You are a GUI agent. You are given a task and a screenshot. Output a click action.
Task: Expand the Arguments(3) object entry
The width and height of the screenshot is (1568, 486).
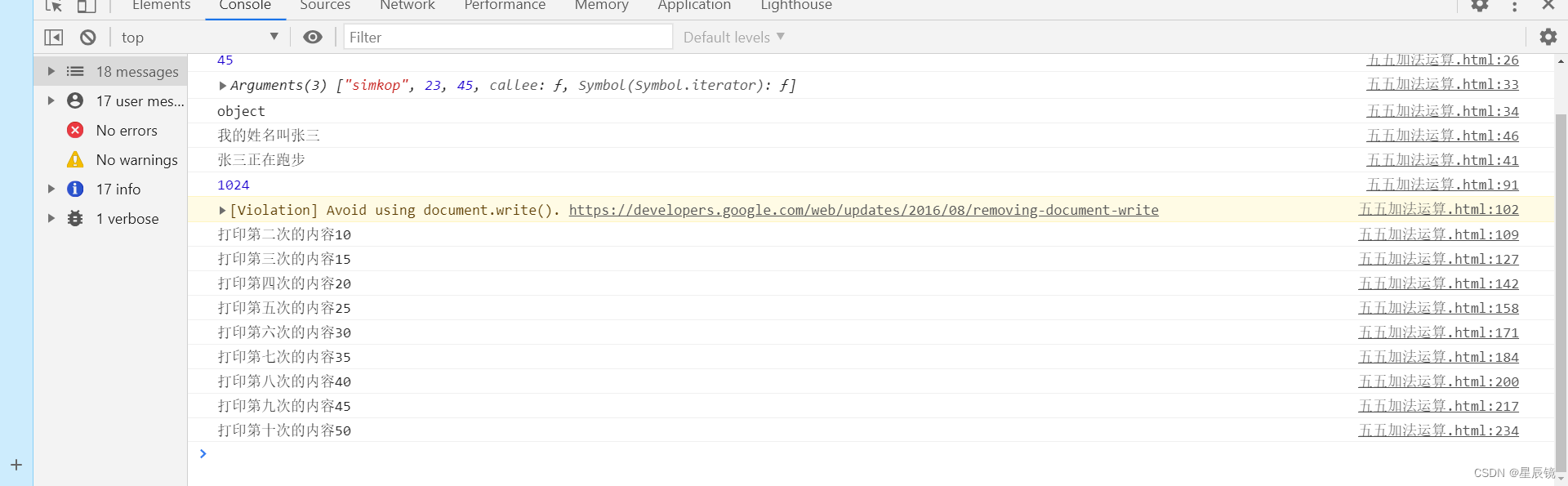[222, 86]
